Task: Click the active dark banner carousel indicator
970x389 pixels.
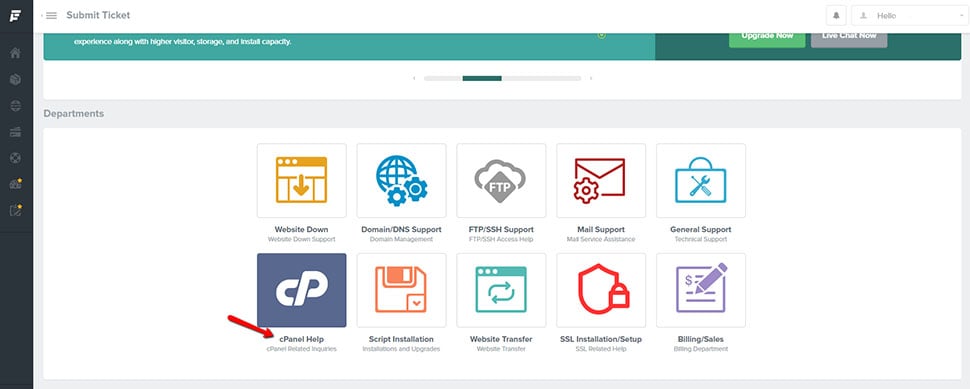Action: click(x=482, y=79)
